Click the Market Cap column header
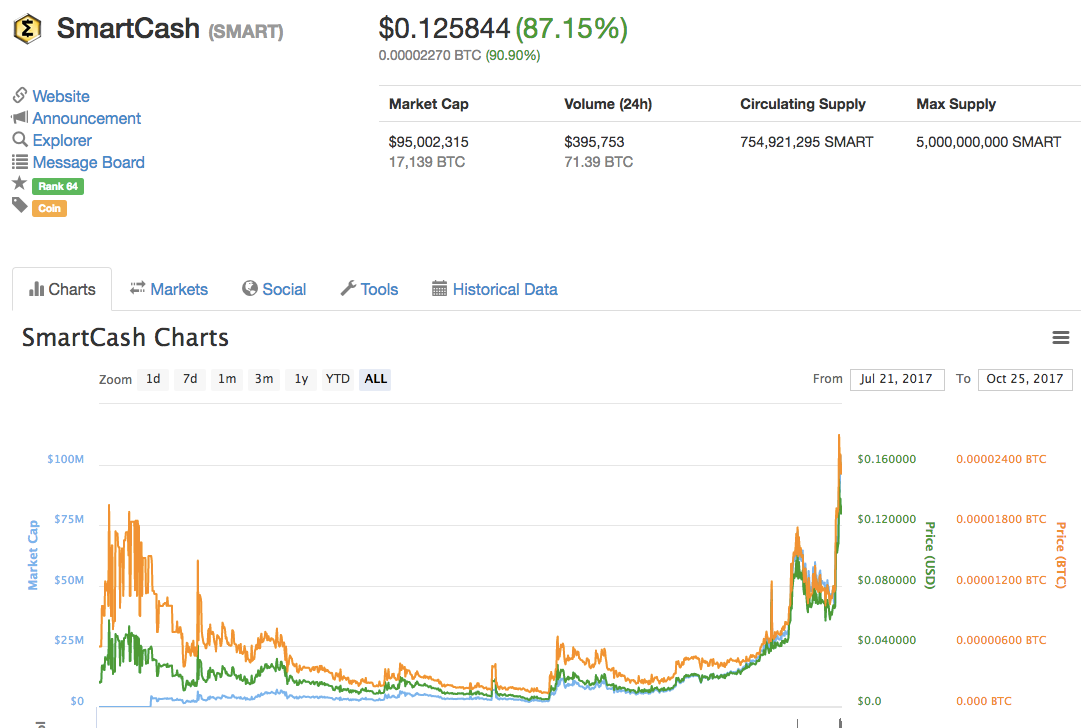This screenshot has height=728, width=1081. click(429, 104)
